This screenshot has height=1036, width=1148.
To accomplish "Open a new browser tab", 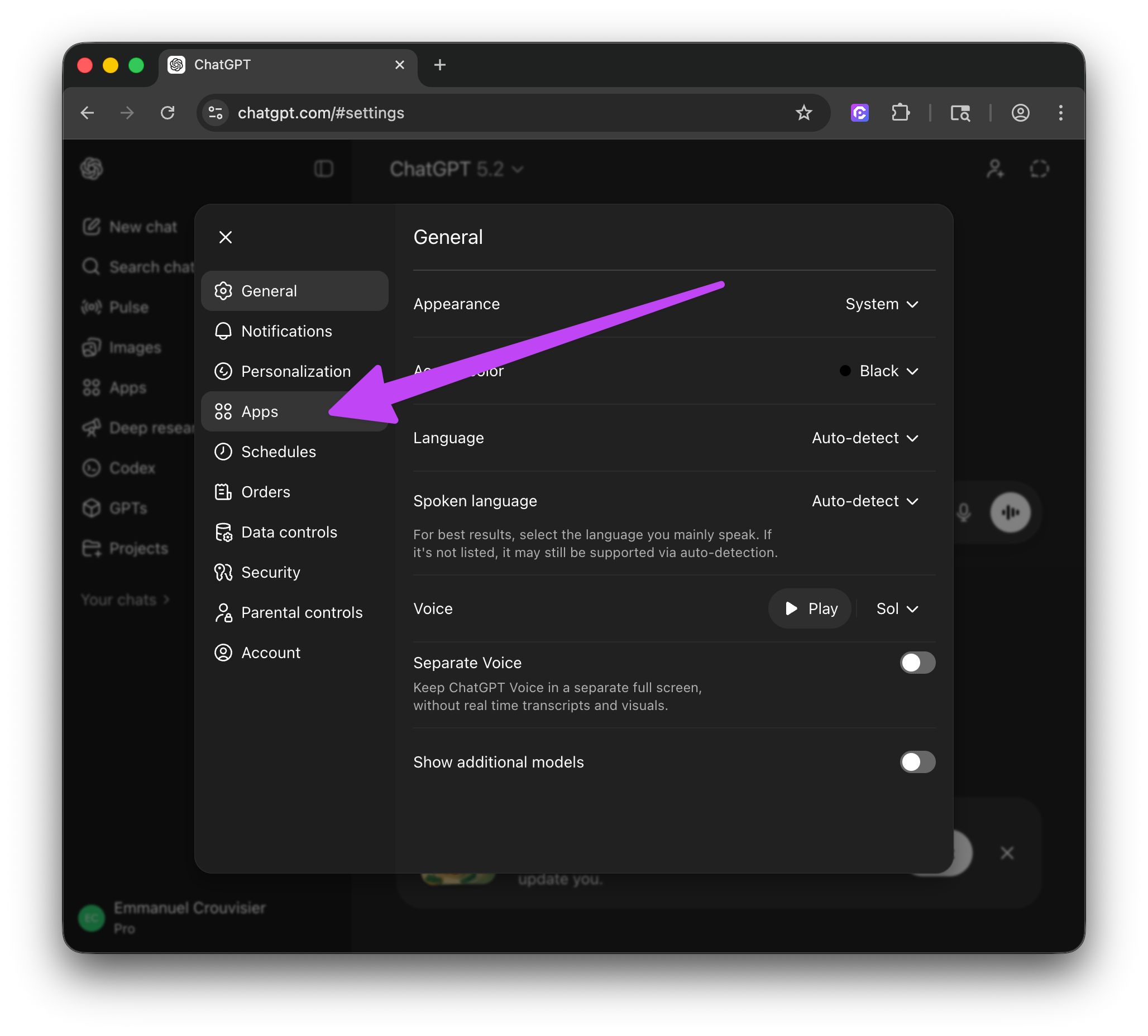I will (x=439, y=65).
